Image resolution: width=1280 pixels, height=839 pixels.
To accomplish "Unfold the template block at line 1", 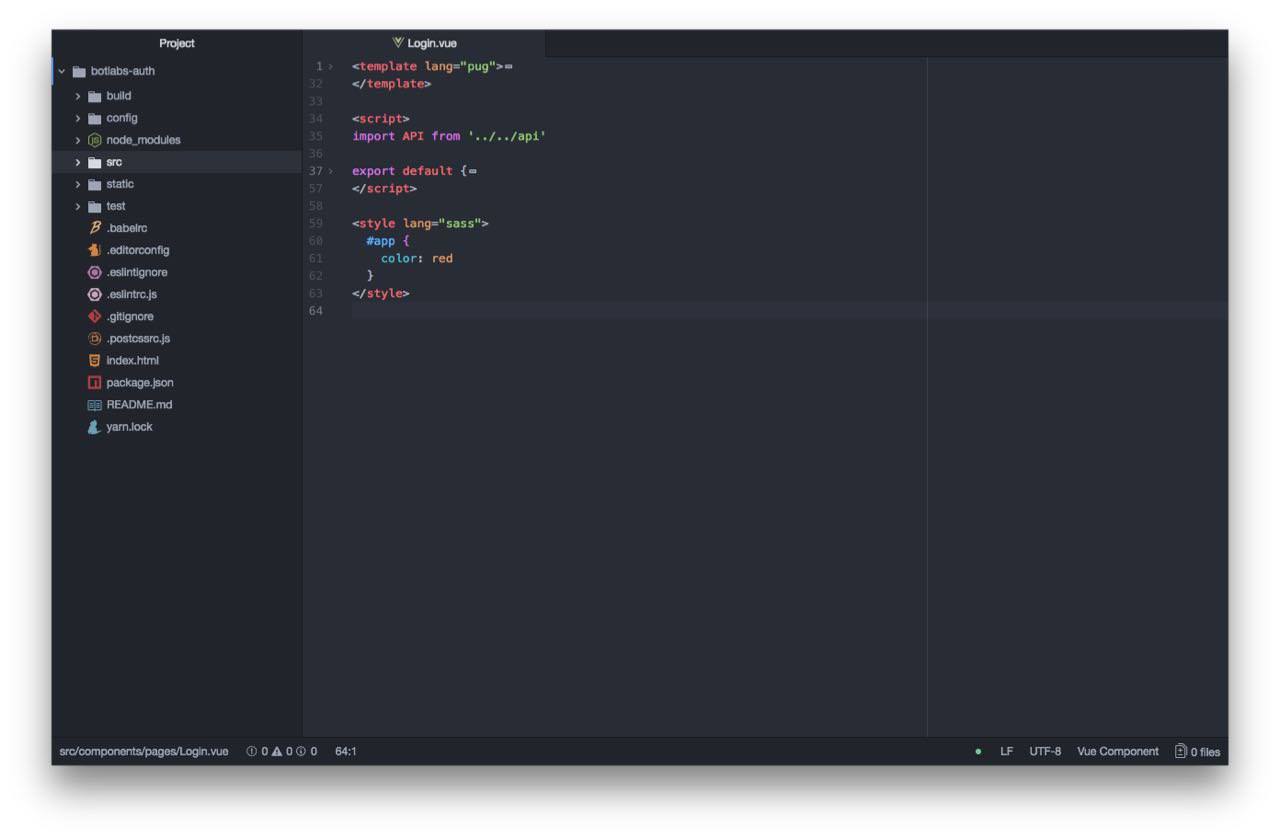I will [331, 66].
